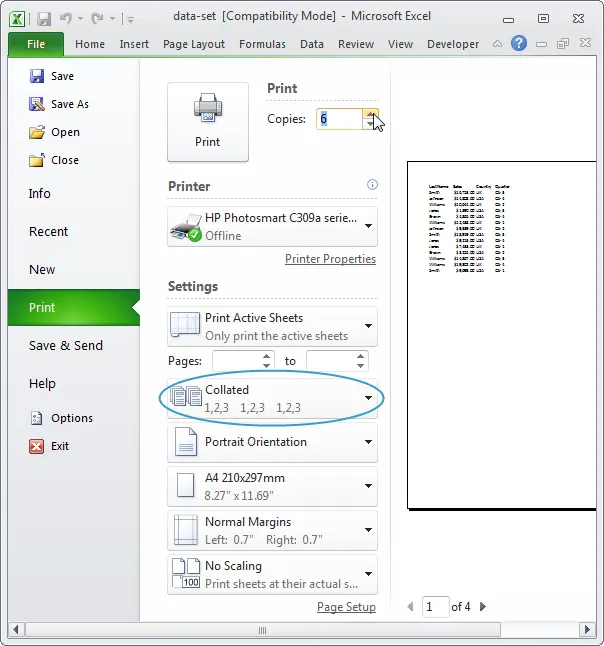Open the View tab
The image size is (604, 646).
[400, 44]
